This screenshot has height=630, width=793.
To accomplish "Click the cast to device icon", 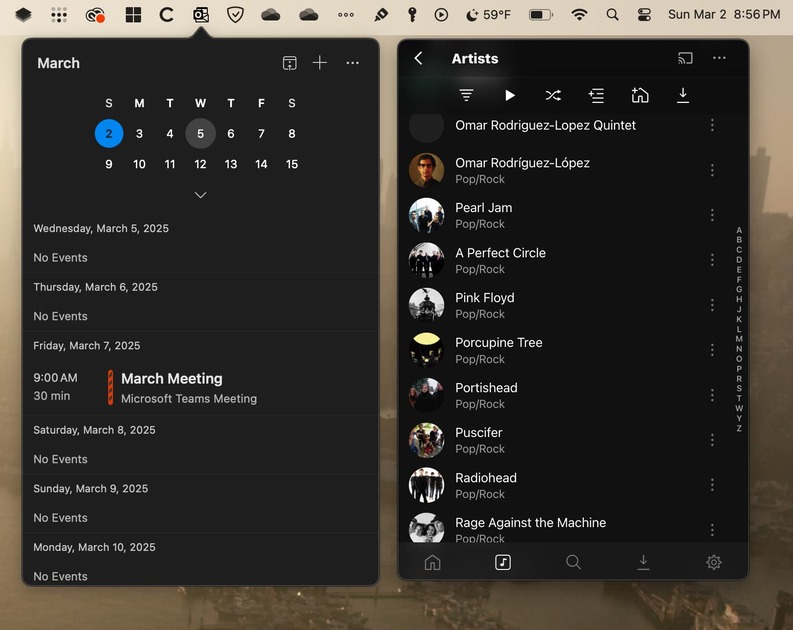I will 685,58.
